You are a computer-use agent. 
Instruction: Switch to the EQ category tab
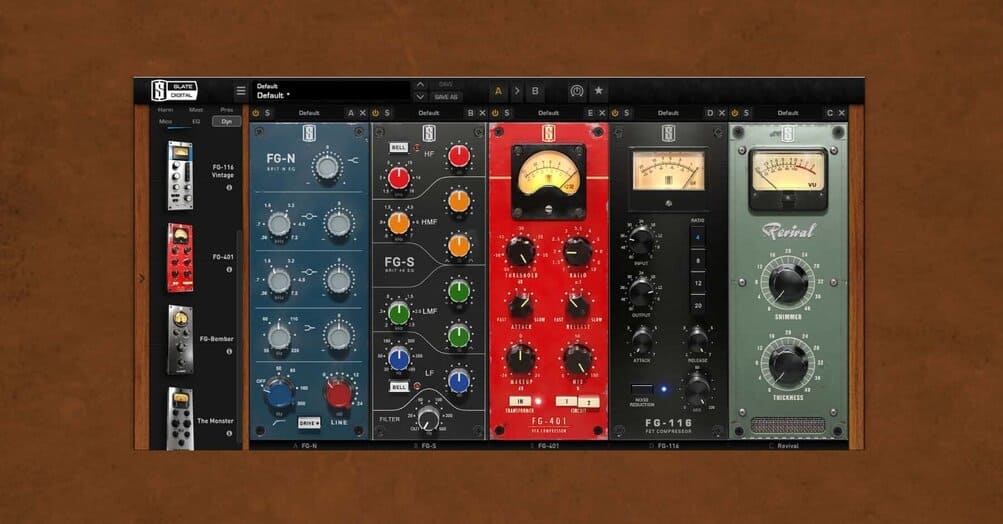tap(196, 121)
